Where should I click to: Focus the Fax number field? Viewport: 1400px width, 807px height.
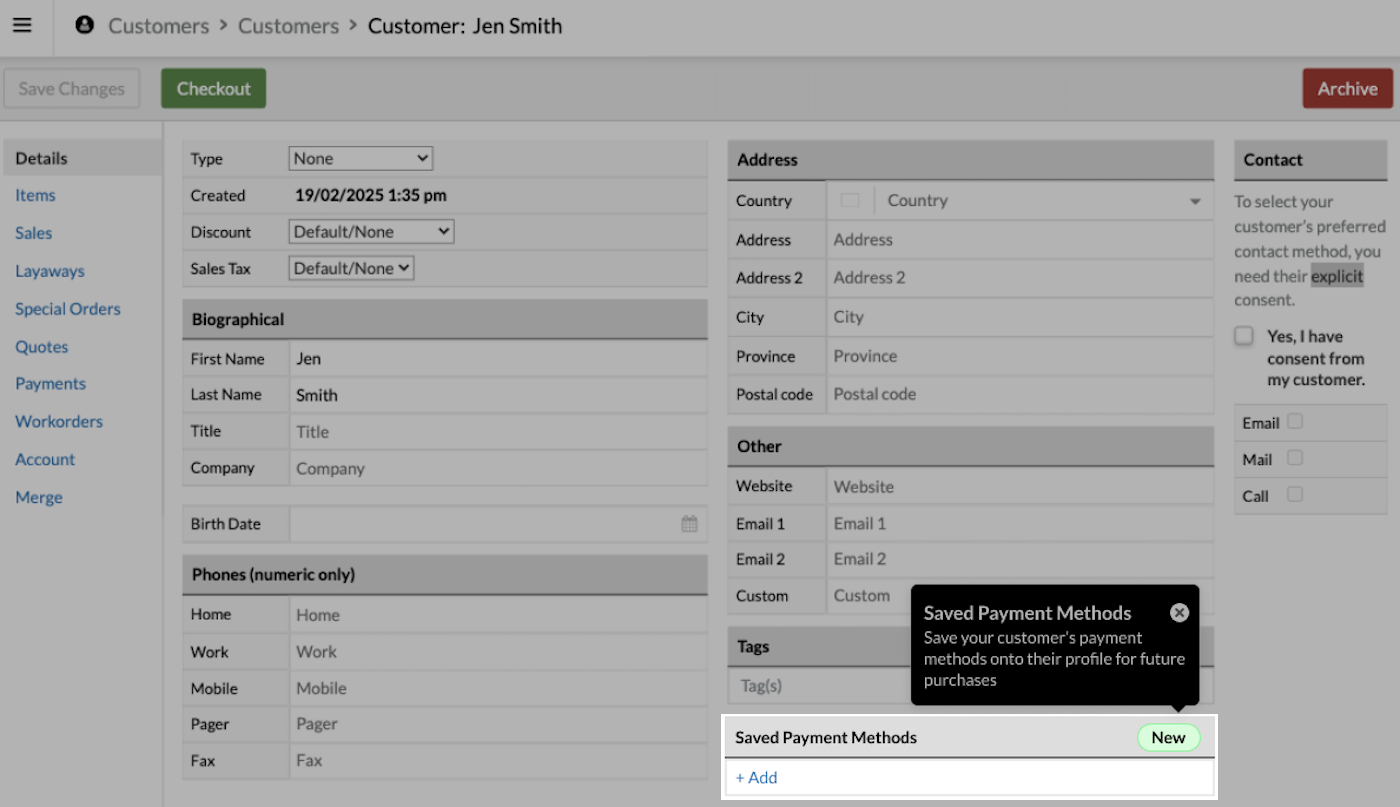(x=498, y=761)
